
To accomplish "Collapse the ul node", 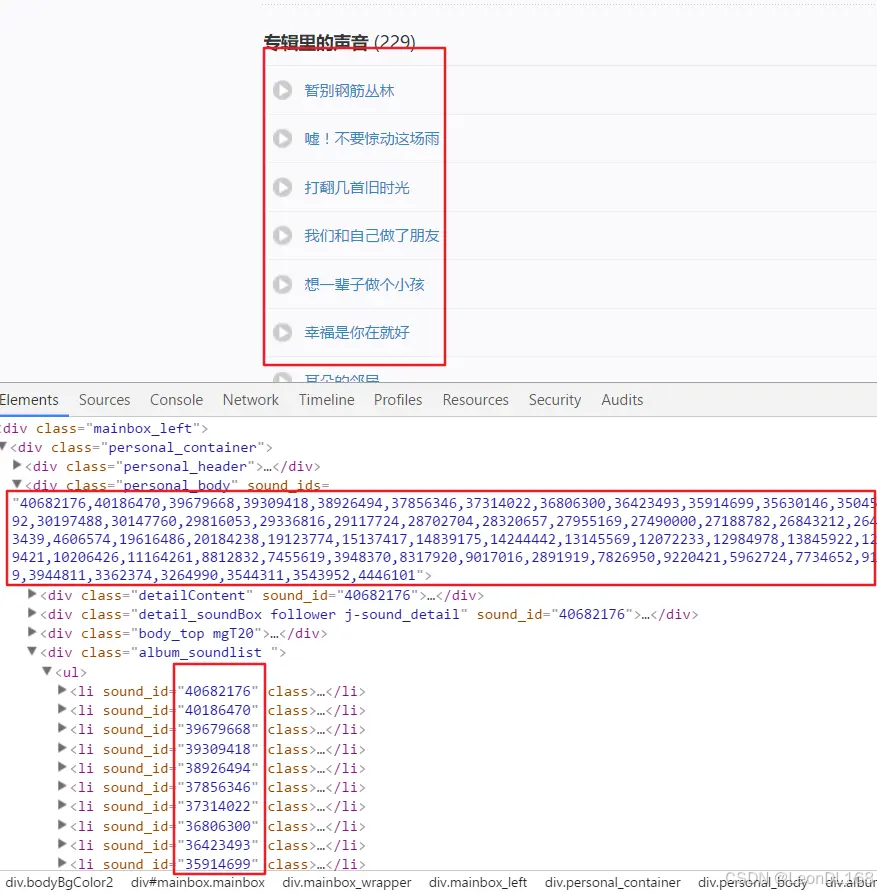I will 48,671.
